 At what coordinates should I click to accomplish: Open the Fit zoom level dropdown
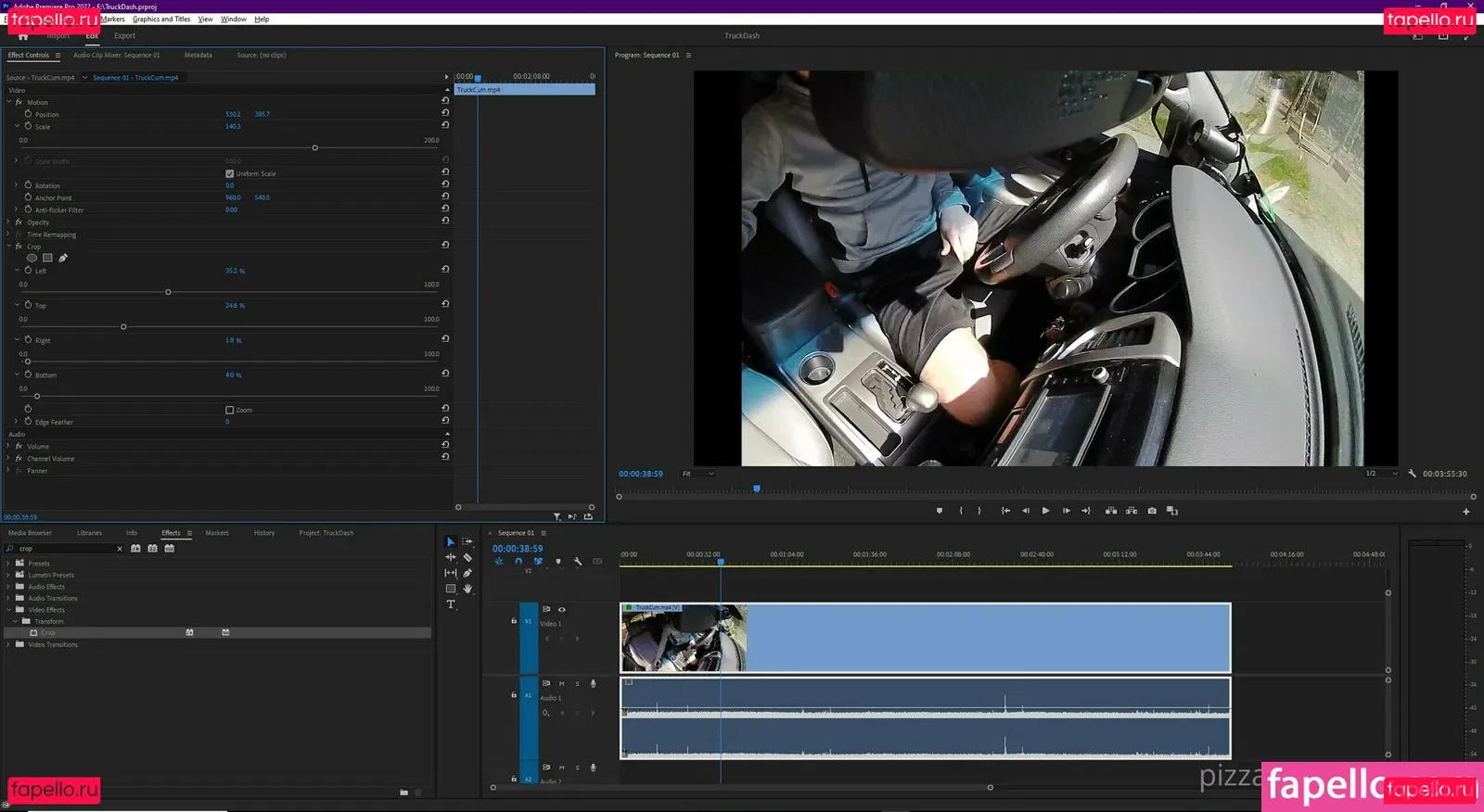pos(698,474)
